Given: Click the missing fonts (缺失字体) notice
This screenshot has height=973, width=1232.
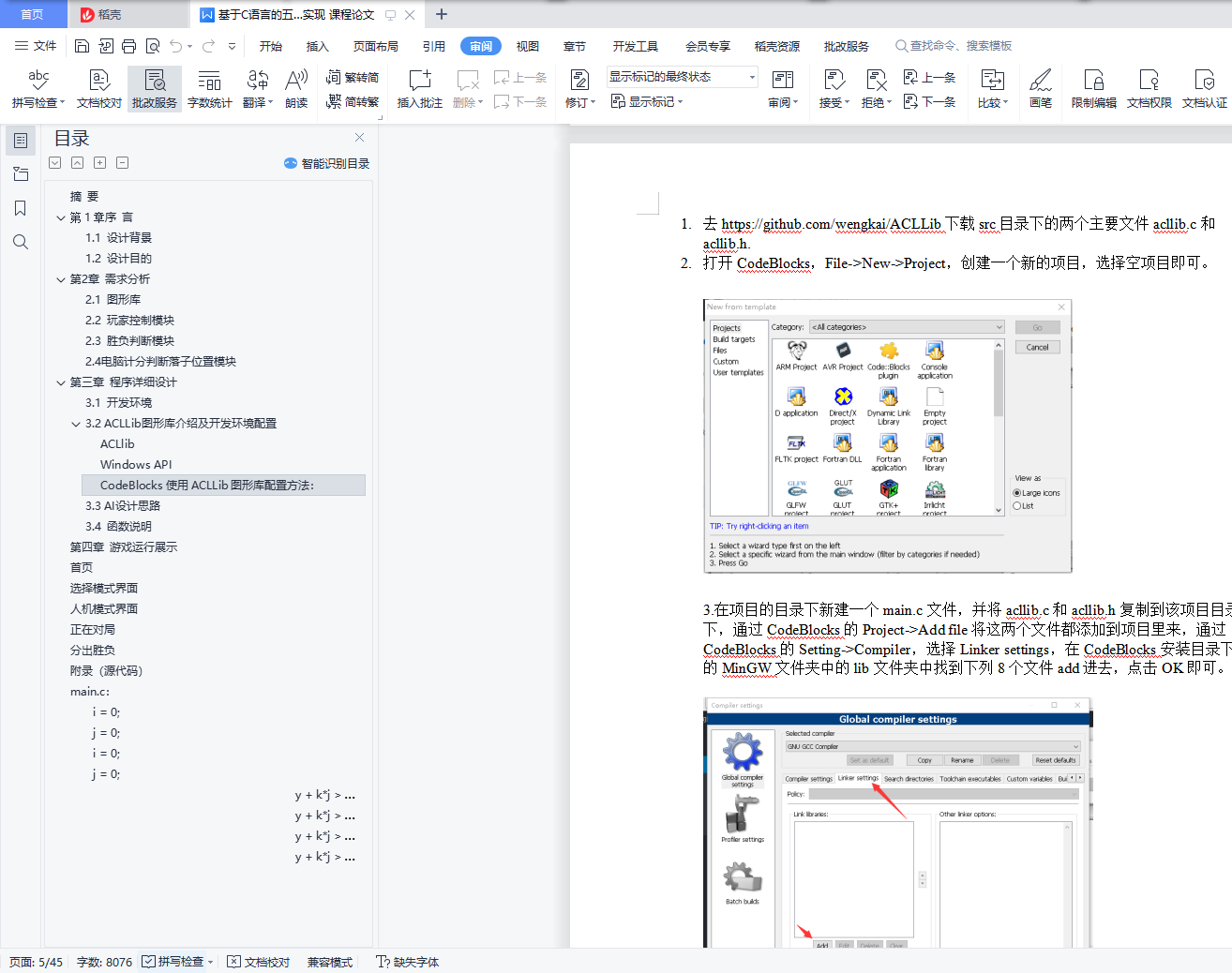Looking at the screenshot, I should pos(408,962).
